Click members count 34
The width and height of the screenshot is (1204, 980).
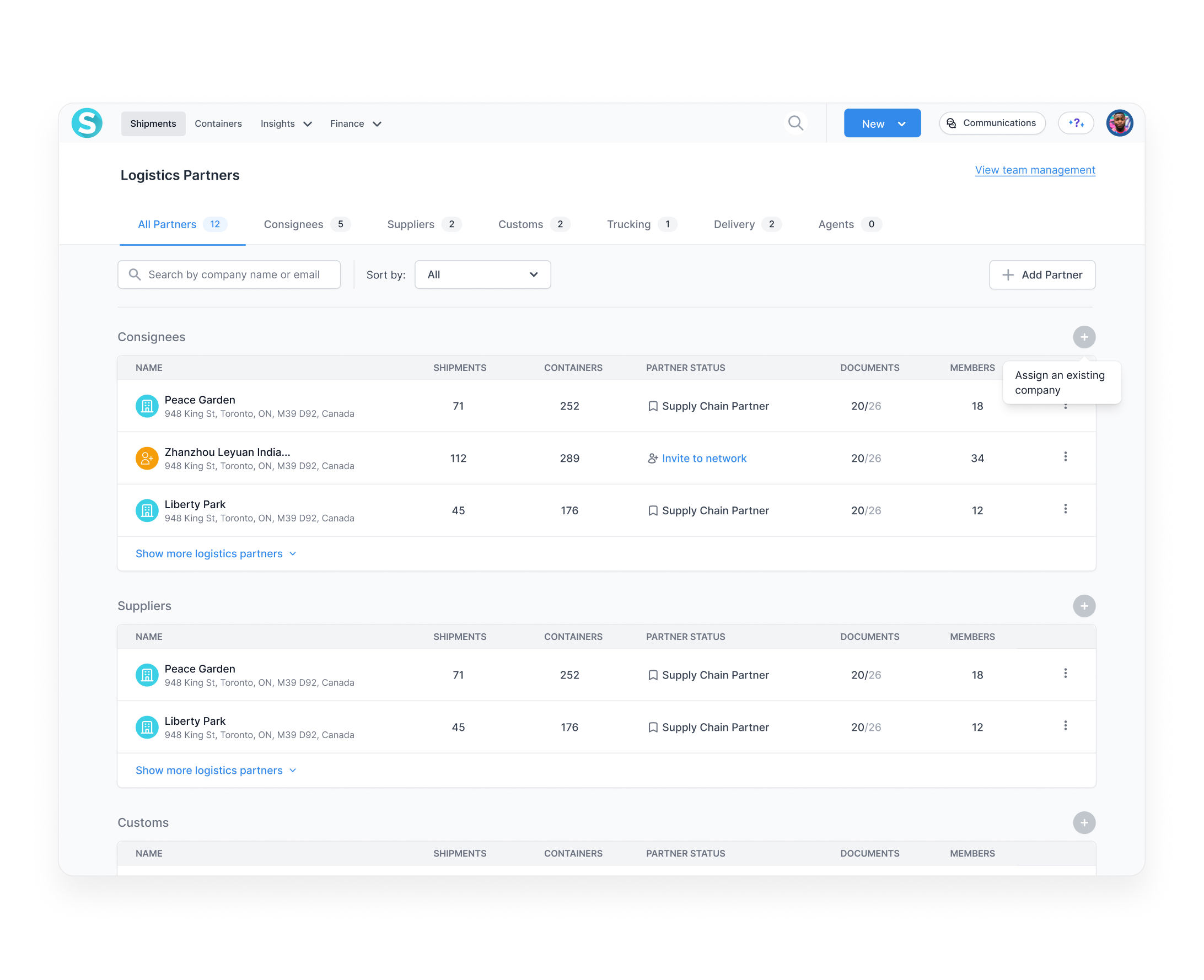pos(977,459)
